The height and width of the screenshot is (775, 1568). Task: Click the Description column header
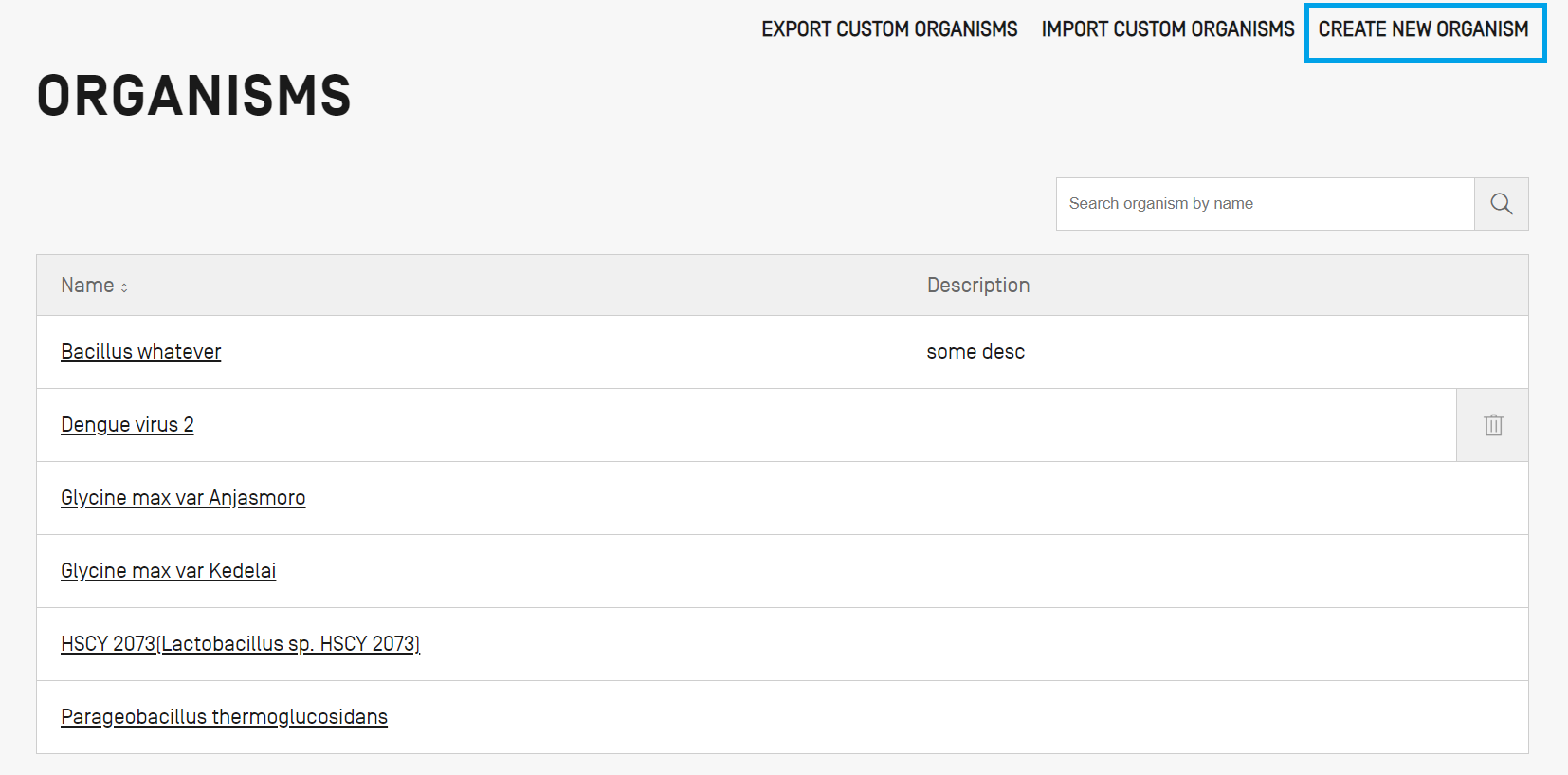point(977,286)
